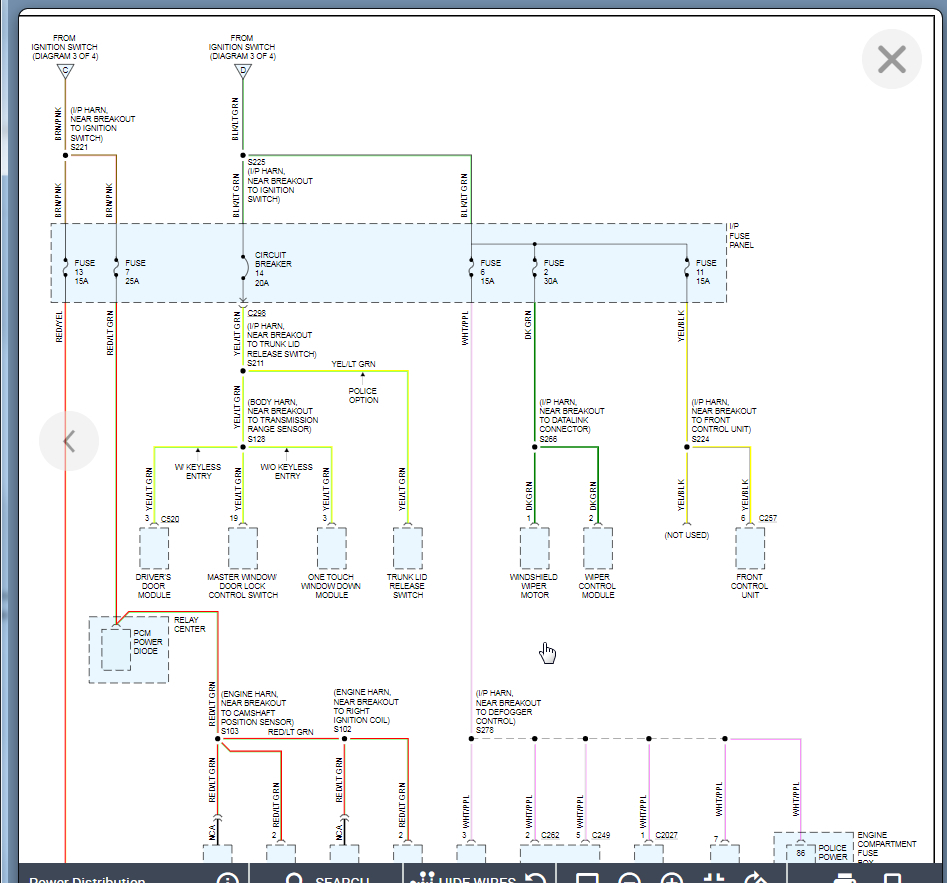Select the Wiper Control Module box
Screen dimensions: 947x883
(x=598, y=549)
